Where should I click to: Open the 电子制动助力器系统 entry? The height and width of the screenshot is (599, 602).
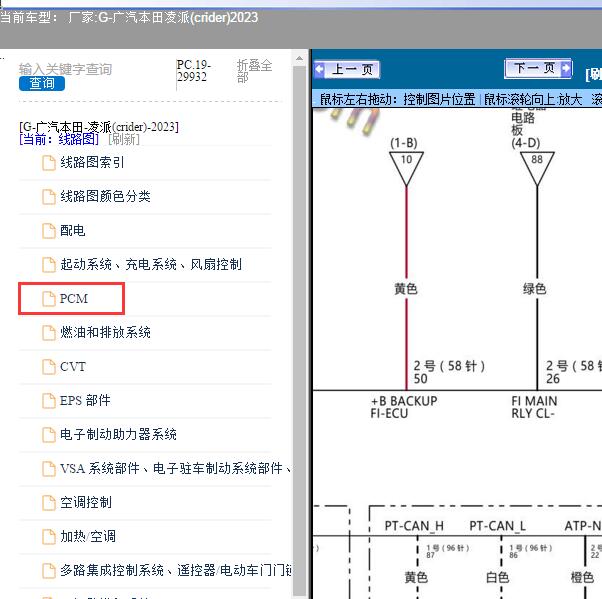[x=118, y=434]
